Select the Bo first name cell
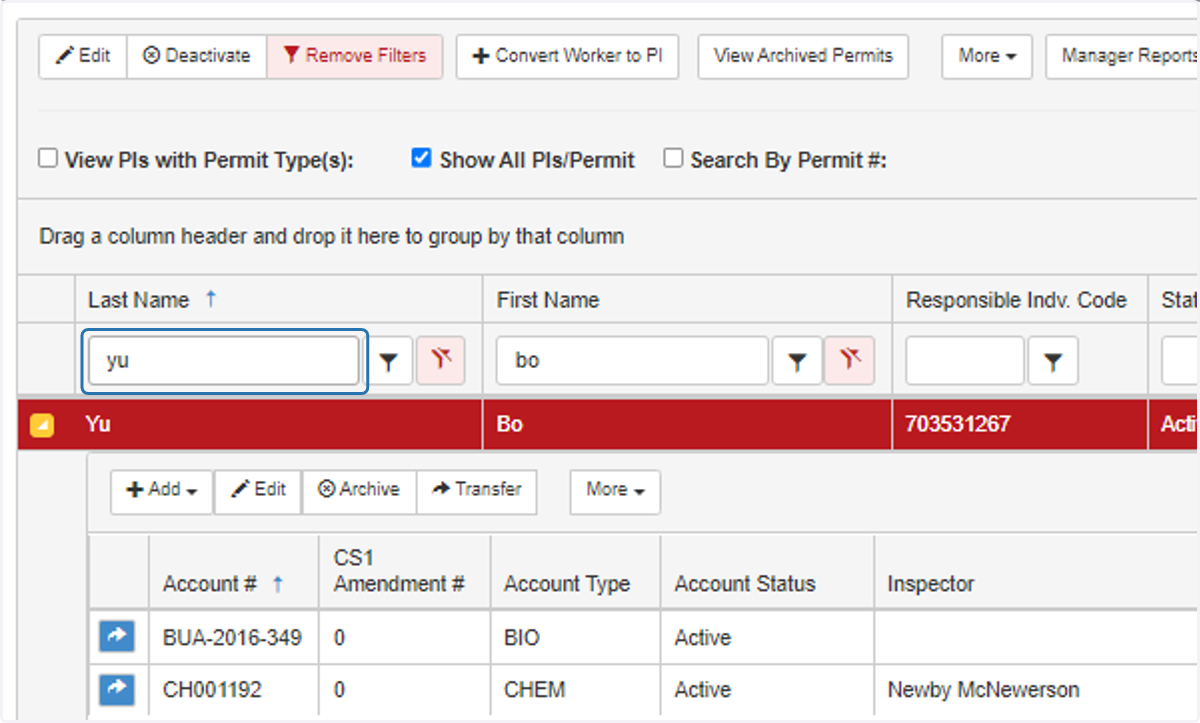Screen dimensions: 1200x723 pyautogui.click(x=687, y=424)
